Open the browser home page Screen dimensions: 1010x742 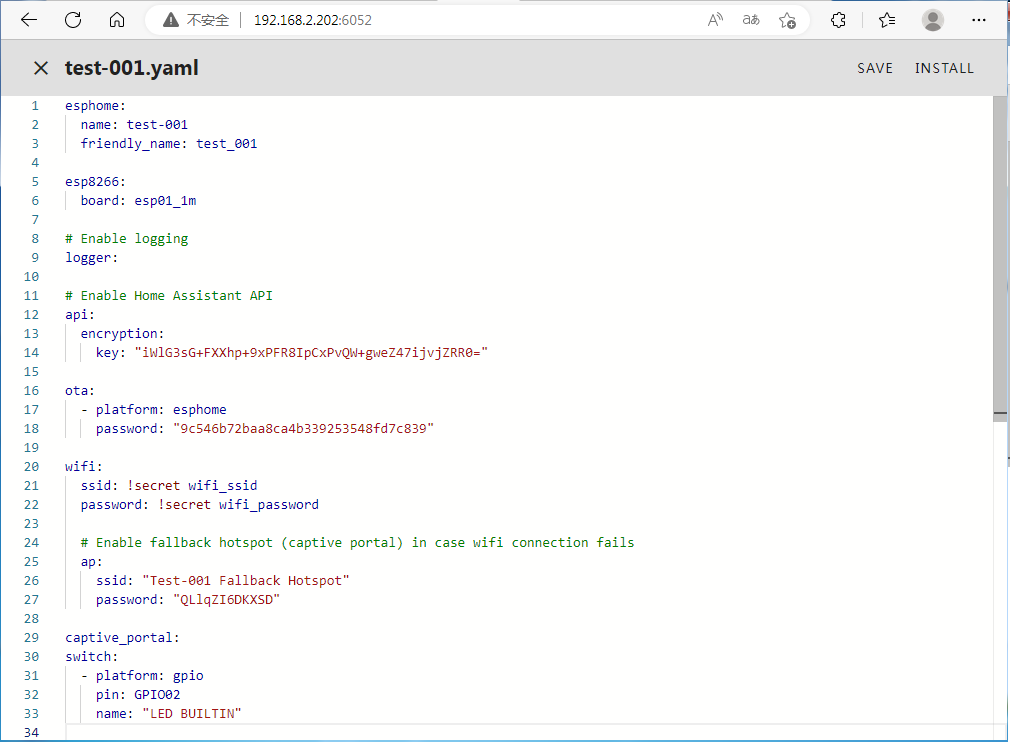[117, 20]
